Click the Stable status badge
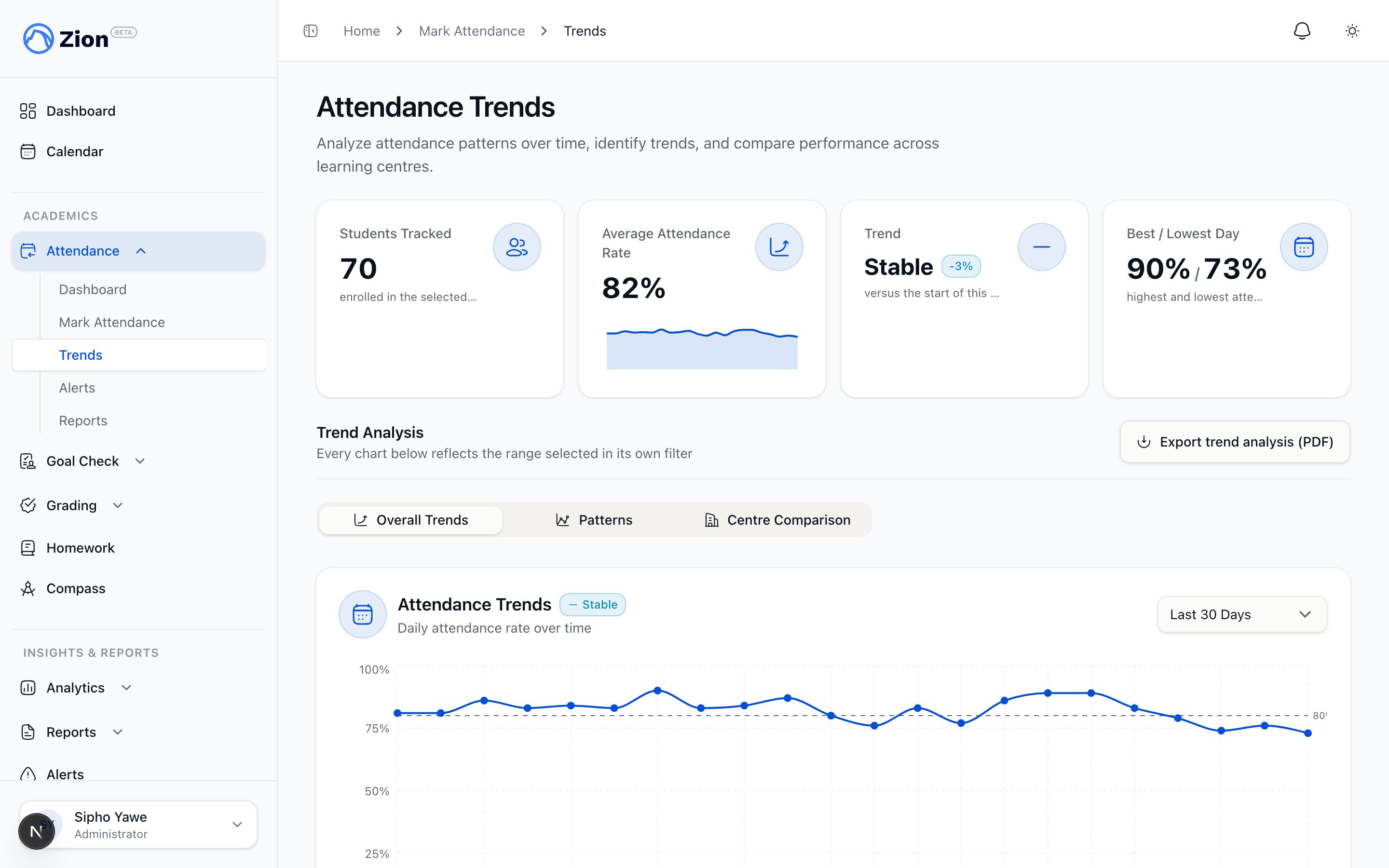This screenshot has width=1389, height=868. pos(592,605)
